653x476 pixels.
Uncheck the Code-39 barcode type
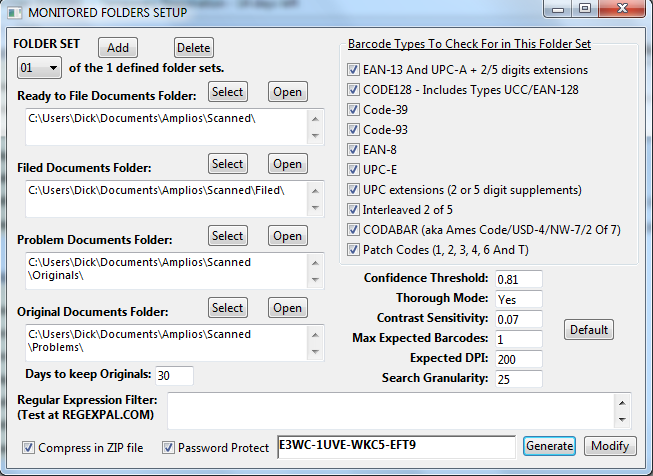tap(353, 110)
